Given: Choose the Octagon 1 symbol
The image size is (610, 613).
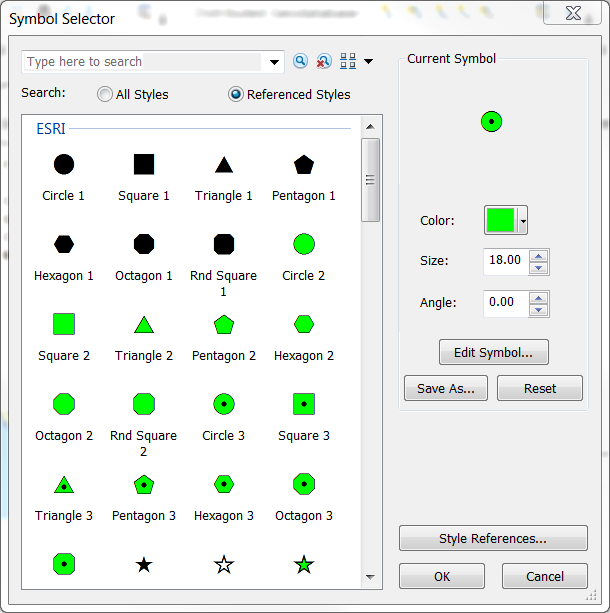Looking at the screenshot, I should [x=144, y=244].
